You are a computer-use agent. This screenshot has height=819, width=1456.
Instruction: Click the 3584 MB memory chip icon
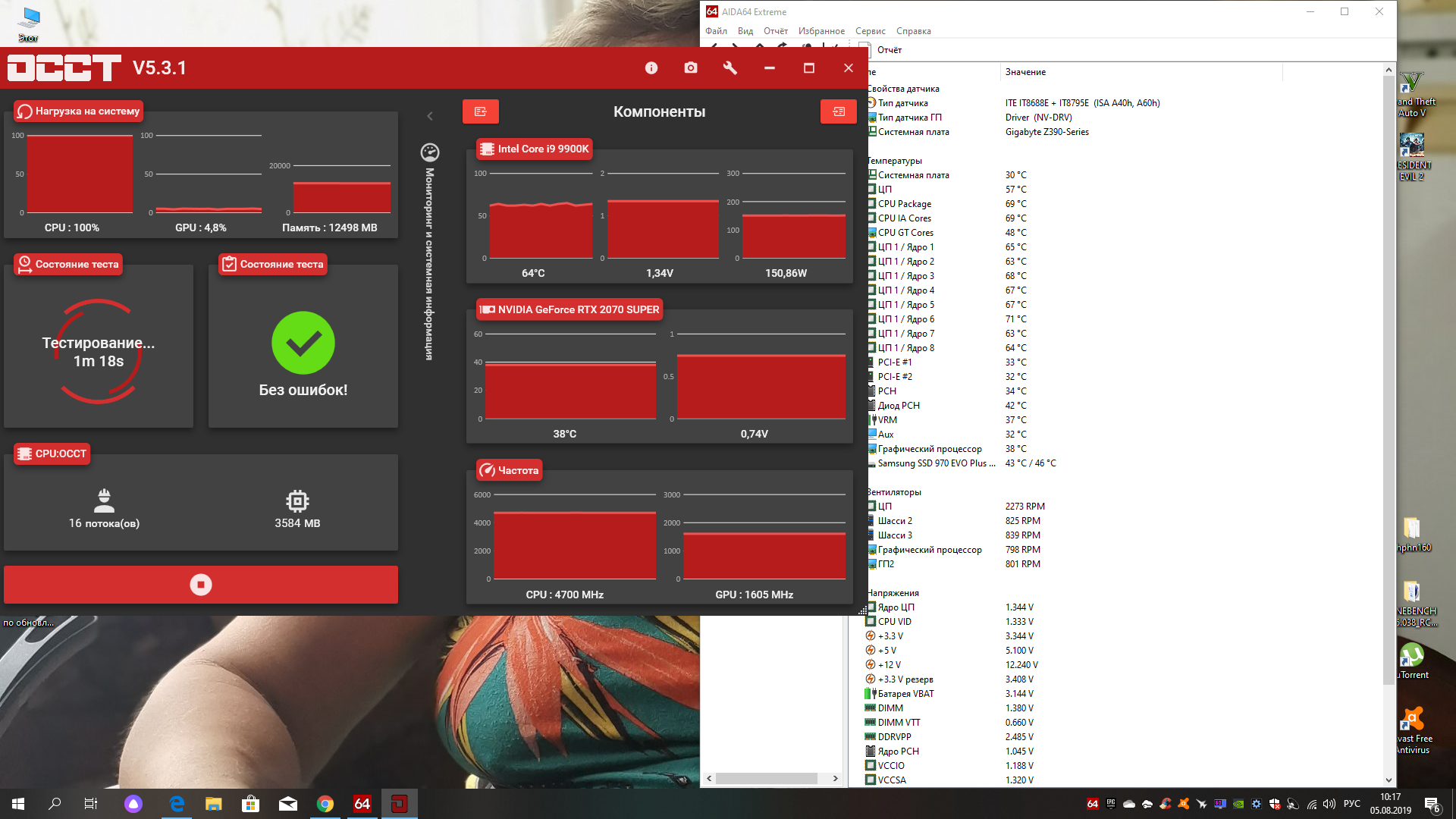pyautogui.click(x=297, y=500)
